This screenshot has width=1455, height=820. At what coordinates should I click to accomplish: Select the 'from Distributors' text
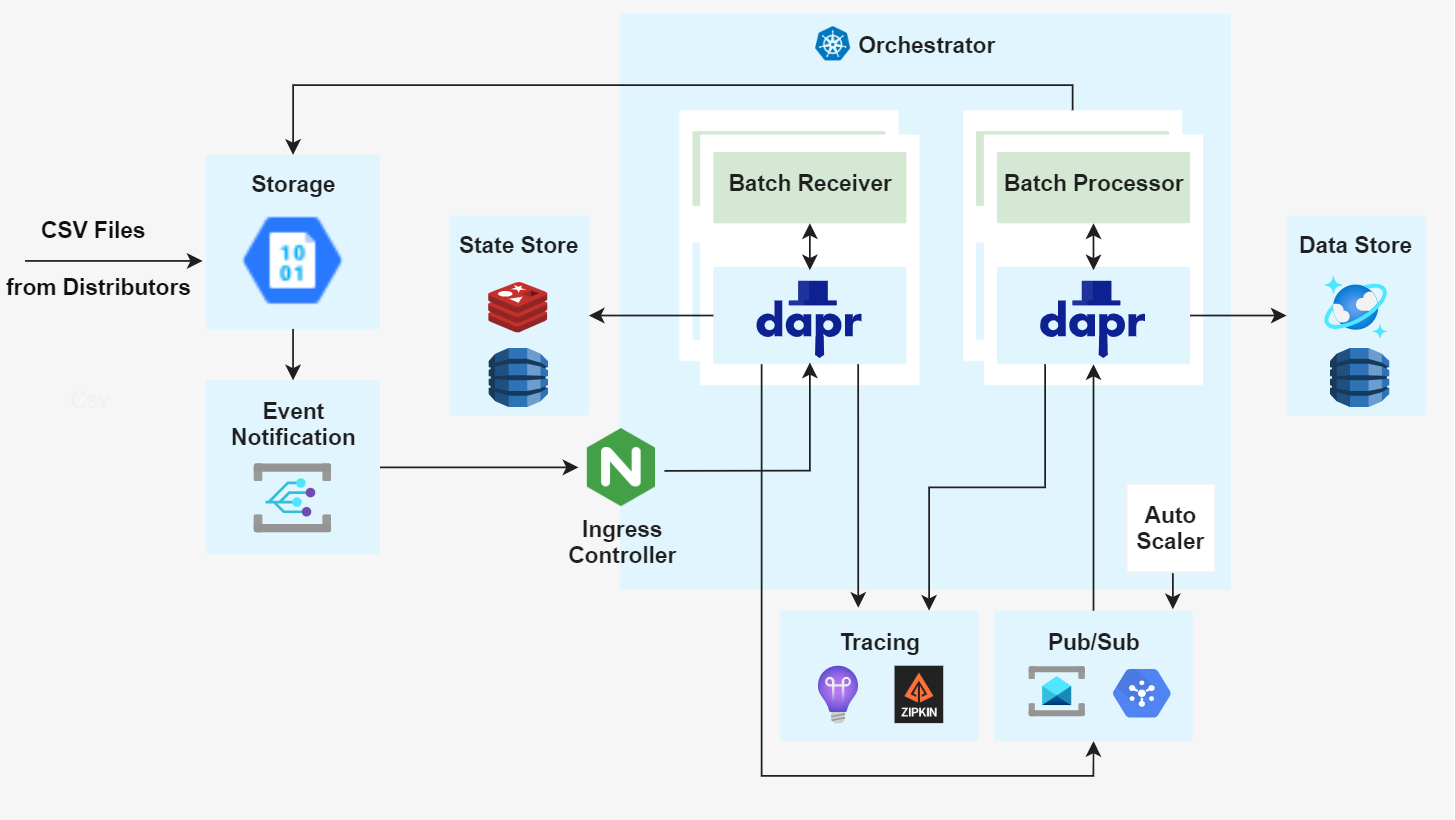point(98,287)
